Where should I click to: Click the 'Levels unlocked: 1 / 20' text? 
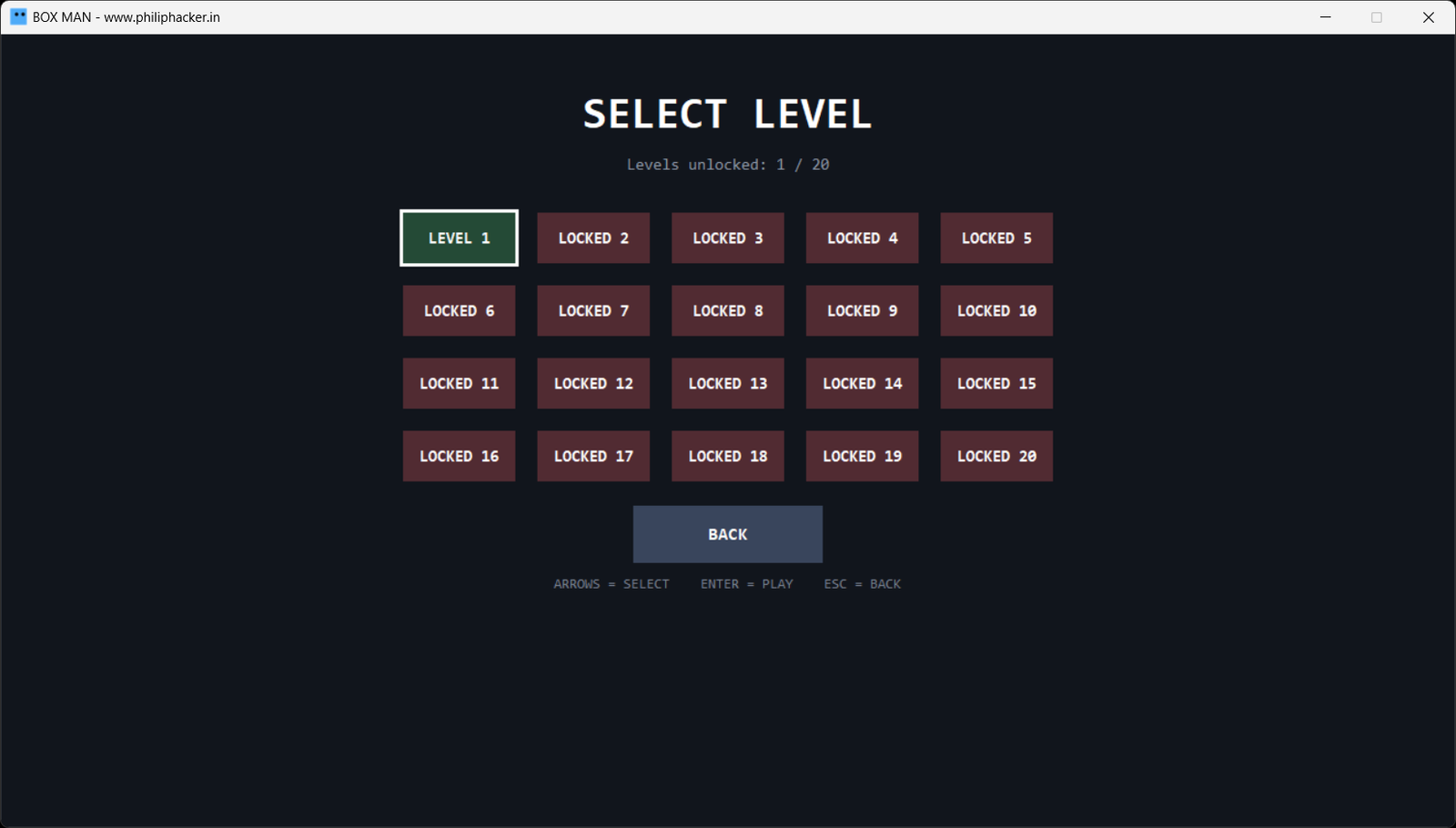click(x=728, y=165)
